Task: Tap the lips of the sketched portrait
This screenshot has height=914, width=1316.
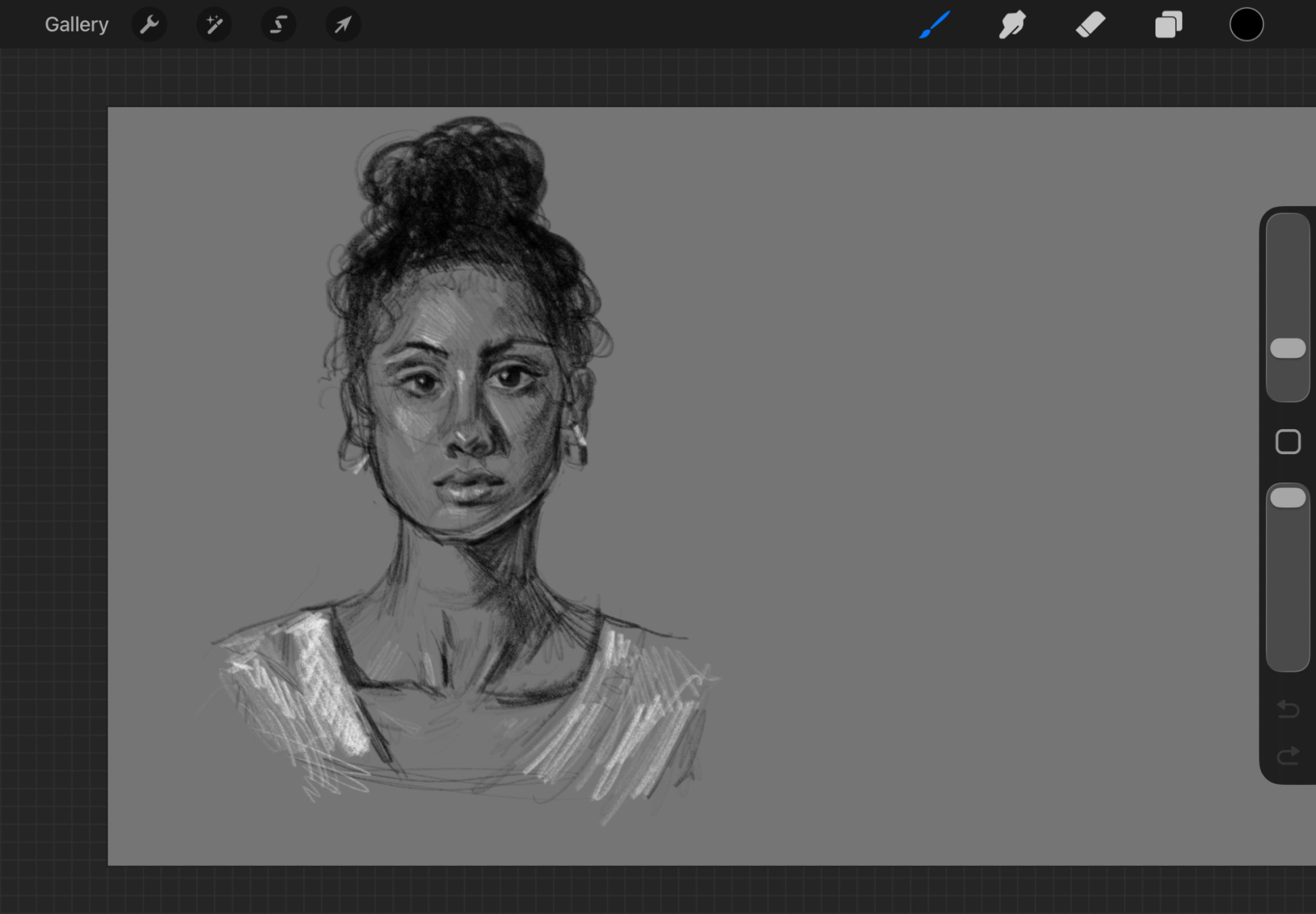Action: coord(468,486)
